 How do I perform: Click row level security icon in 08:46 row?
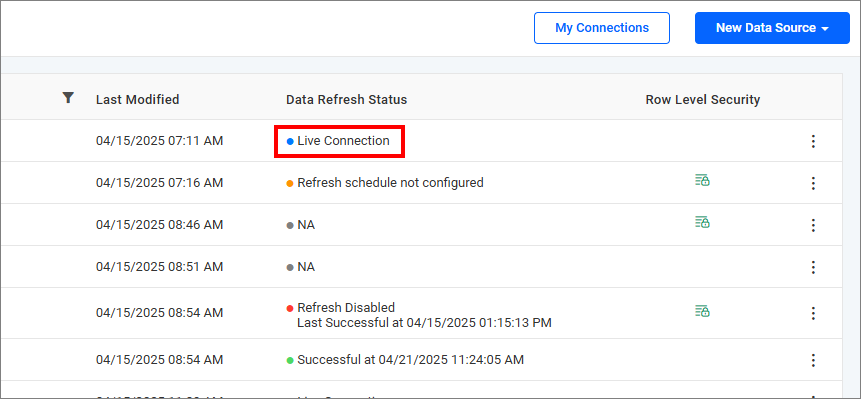pyautogui.click(x=702, y=222)
